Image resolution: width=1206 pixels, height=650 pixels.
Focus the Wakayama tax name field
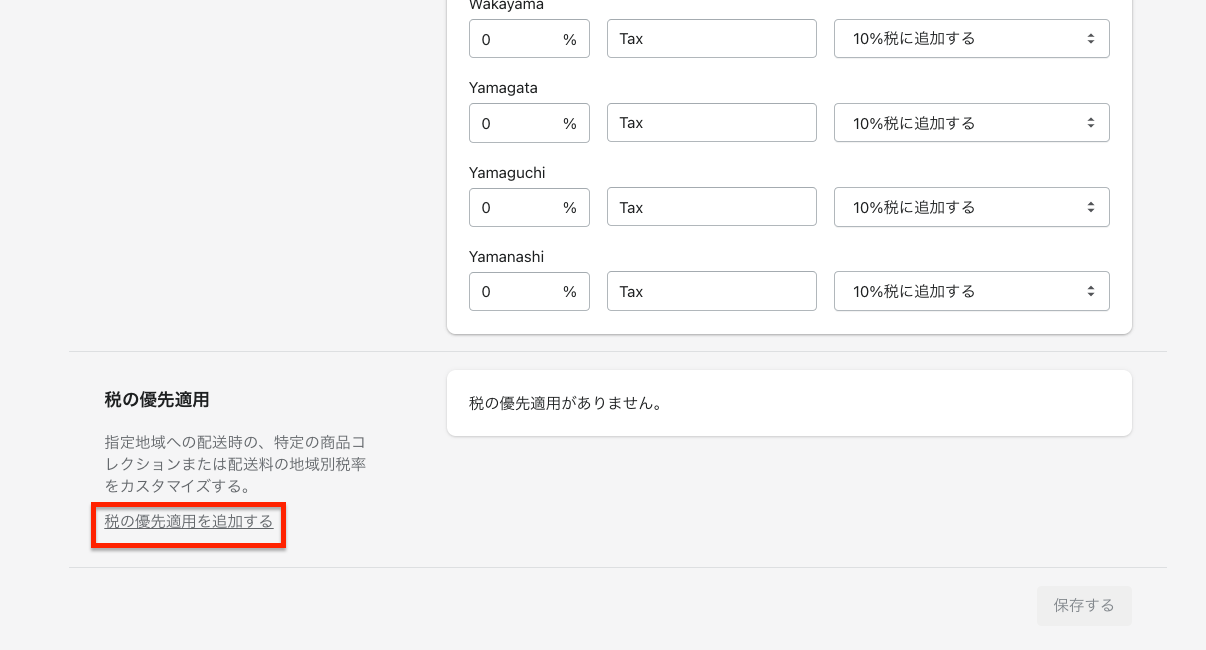click(712, 39)
